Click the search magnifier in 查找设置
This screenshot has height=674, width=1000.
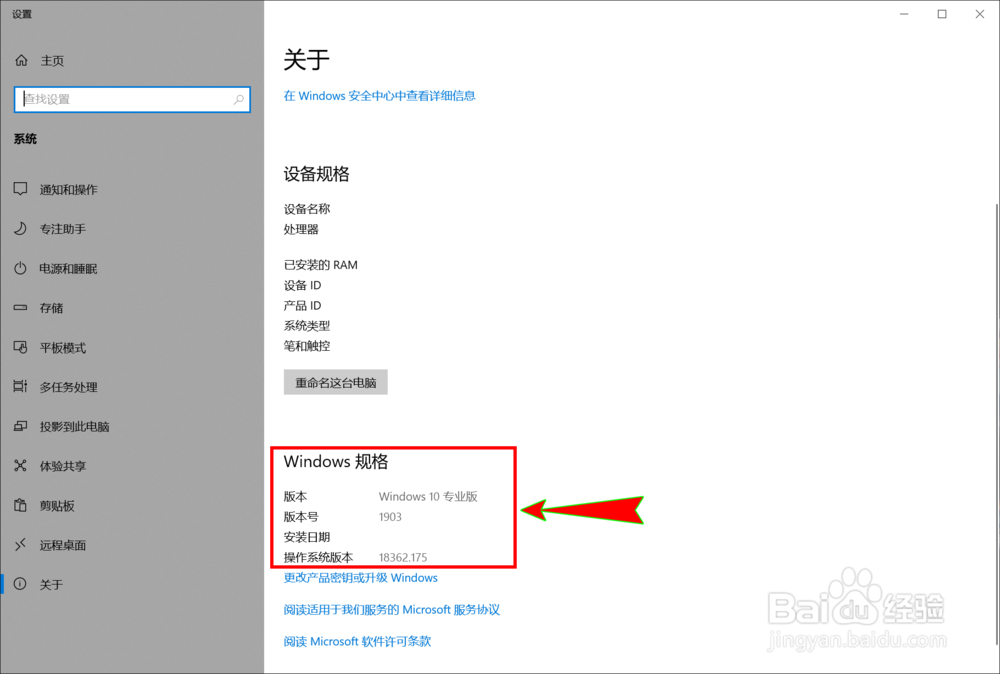[238, 99]
